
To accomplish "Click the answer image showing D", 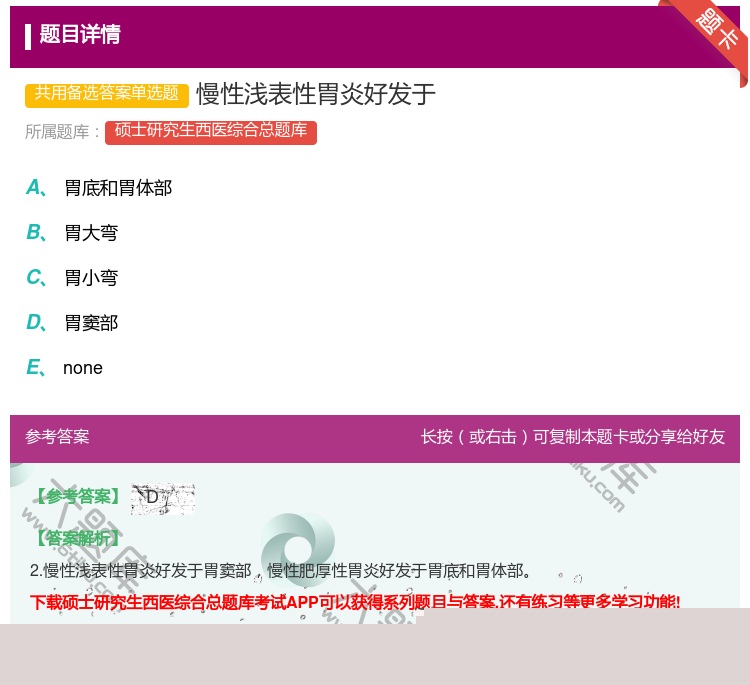I will (x=163, y=498).
